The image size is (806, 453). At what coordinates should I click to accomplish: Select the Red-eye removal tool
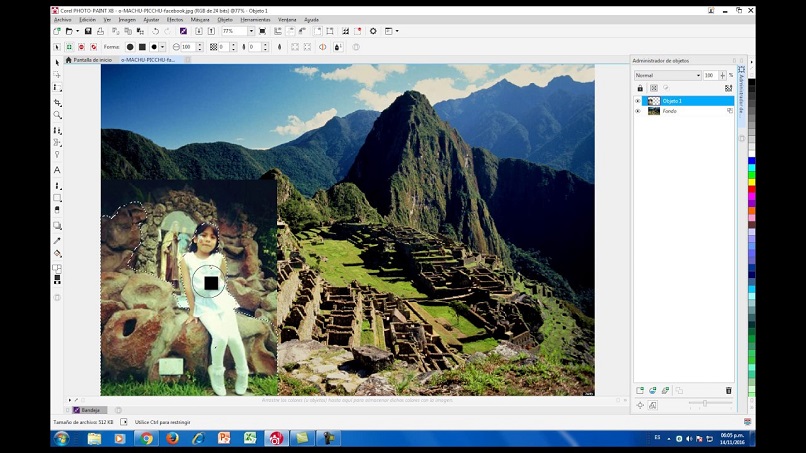(x=57, y=155)
